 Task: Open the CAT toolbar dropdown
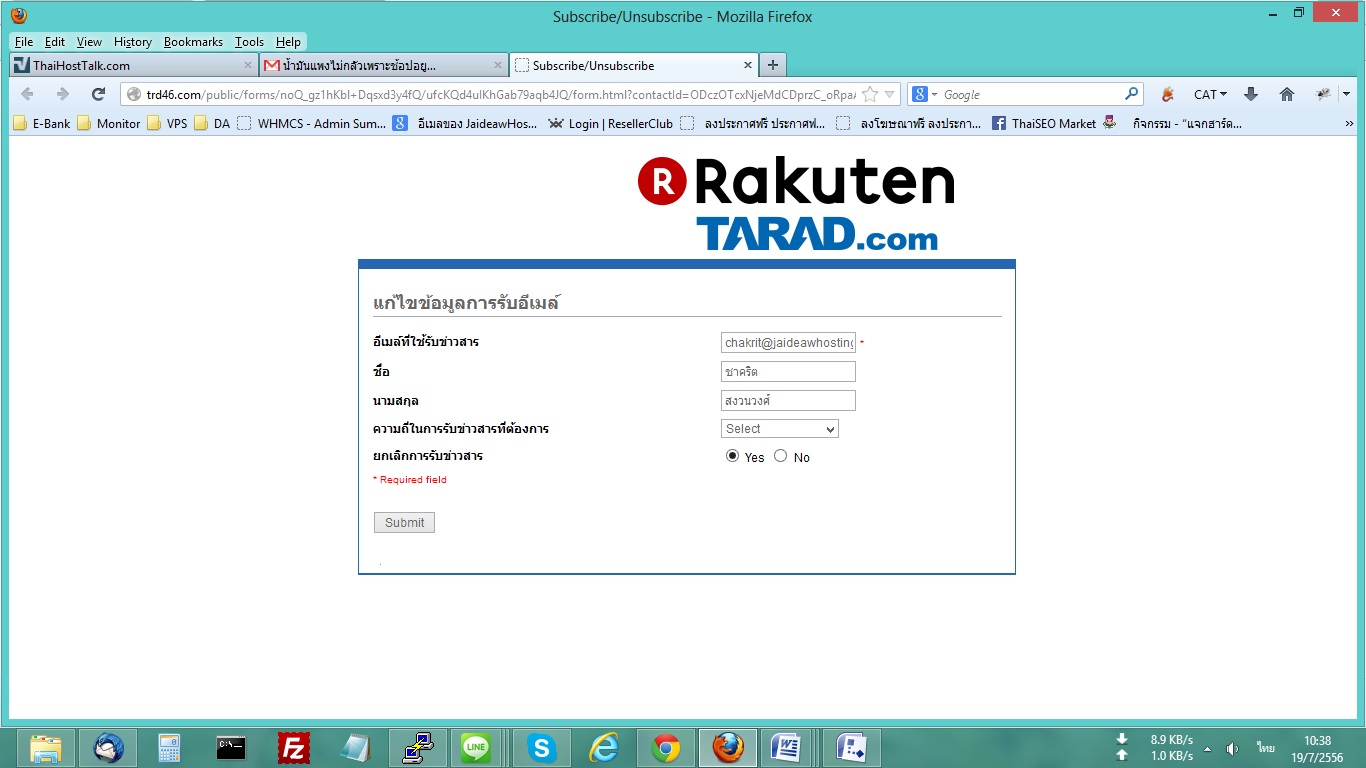1210,94
